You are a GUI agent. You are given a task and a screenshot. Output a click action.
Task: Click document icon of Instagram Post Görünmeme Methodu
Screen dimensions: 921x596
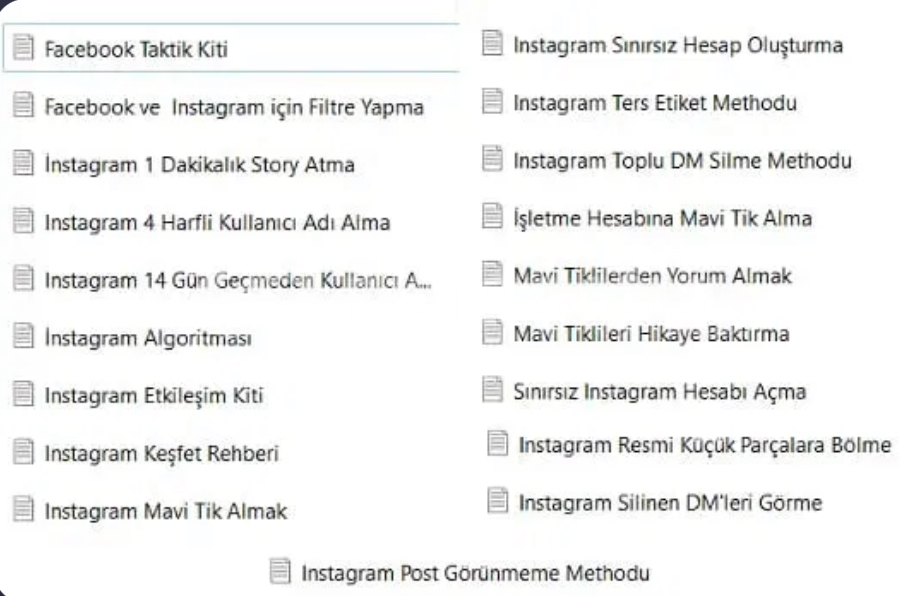(x=281, y=573)
